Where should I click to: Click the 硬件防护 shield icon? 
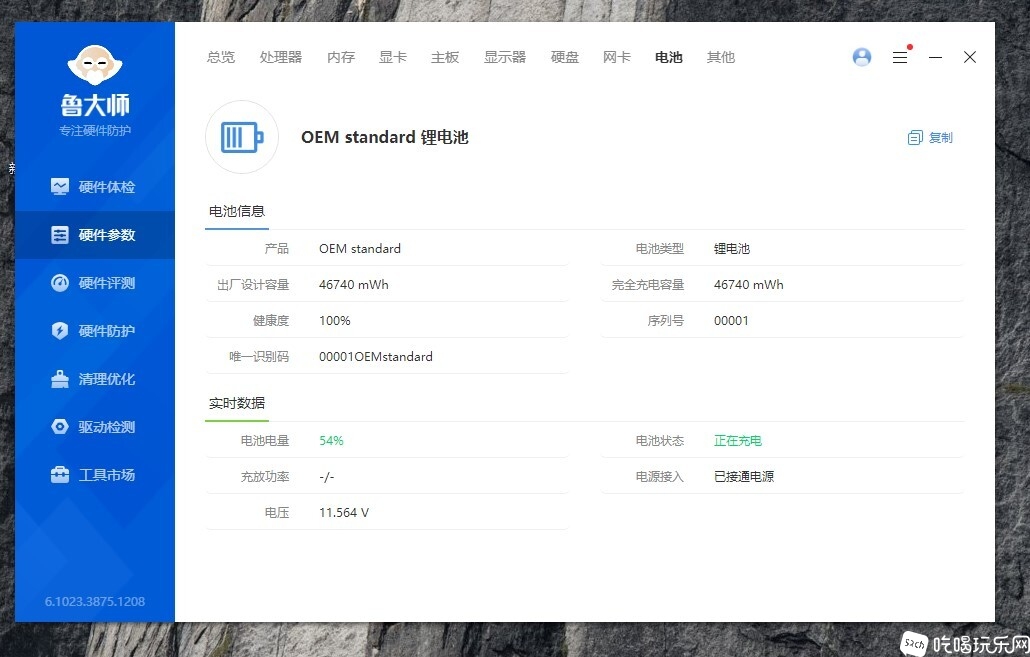pos(60,330)
